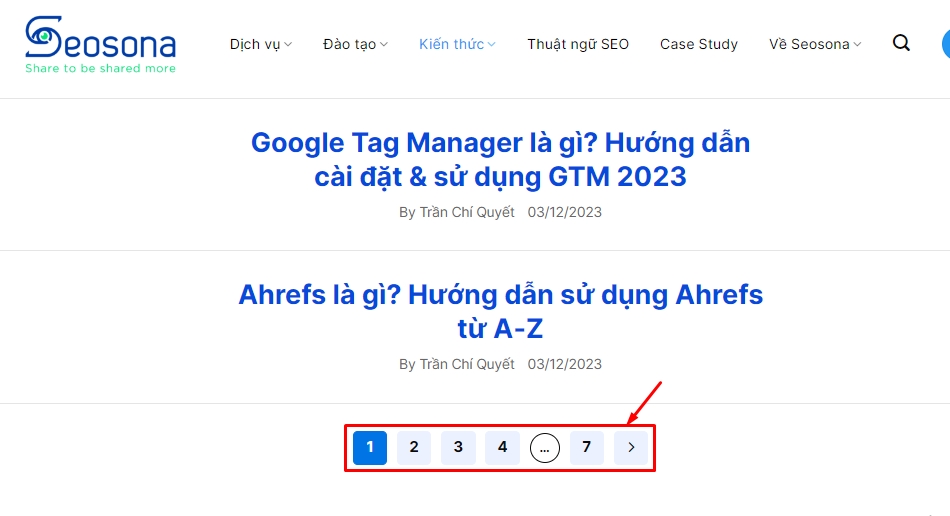Expand the Đào tạo dropdown menu
Screen dimensions: 950x516
click(355, 44)
